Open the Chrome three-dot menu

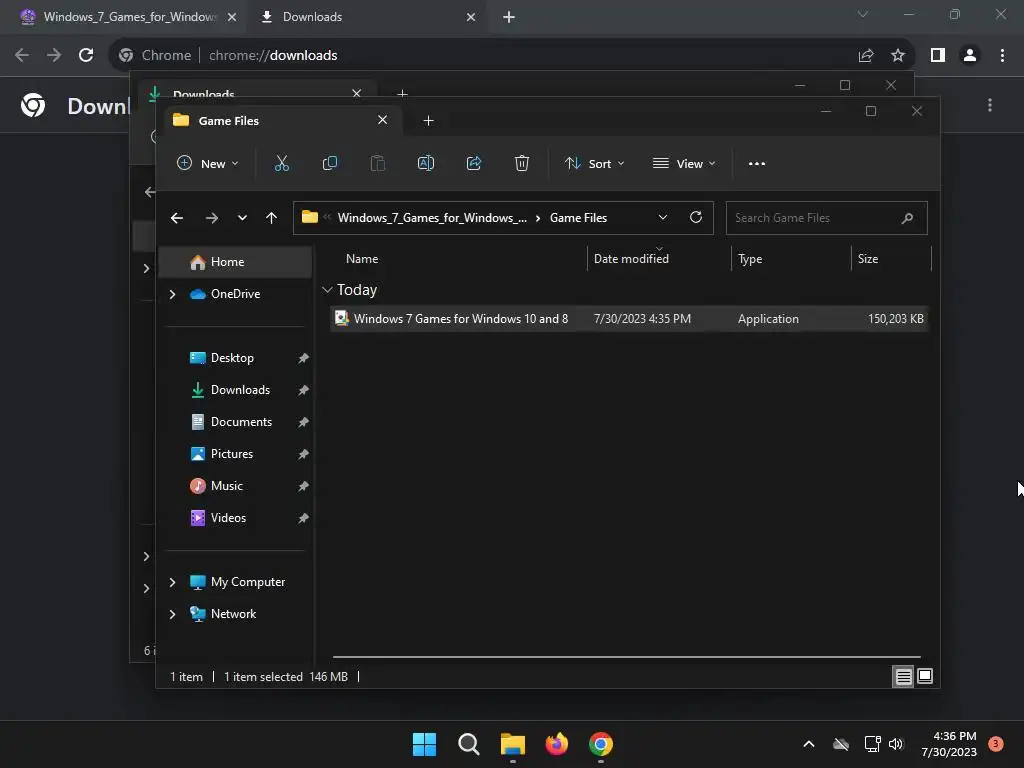(1002, 56)
